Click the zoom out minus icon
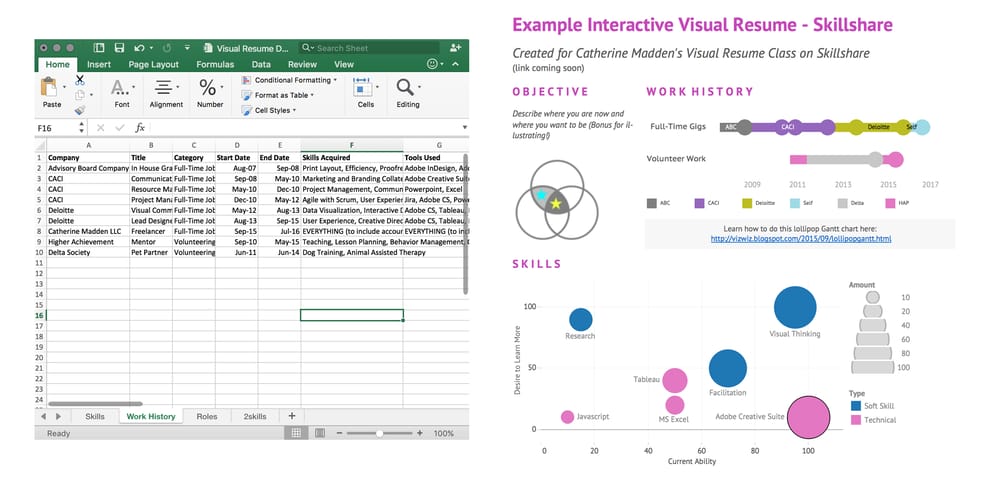Image resolution: width=1000 pixels, height=489 pixels. click(339, 433)
